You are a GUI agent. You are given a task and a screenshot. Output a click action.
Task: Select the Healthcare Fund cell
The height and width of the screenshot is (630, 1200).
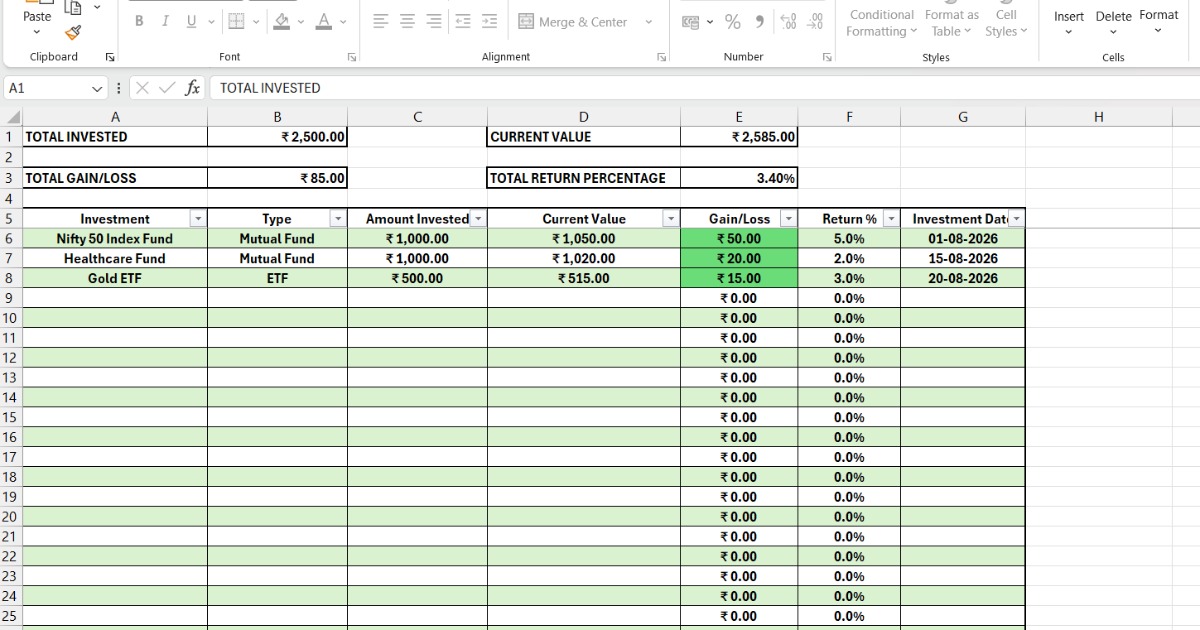click(x=115, y=259)
